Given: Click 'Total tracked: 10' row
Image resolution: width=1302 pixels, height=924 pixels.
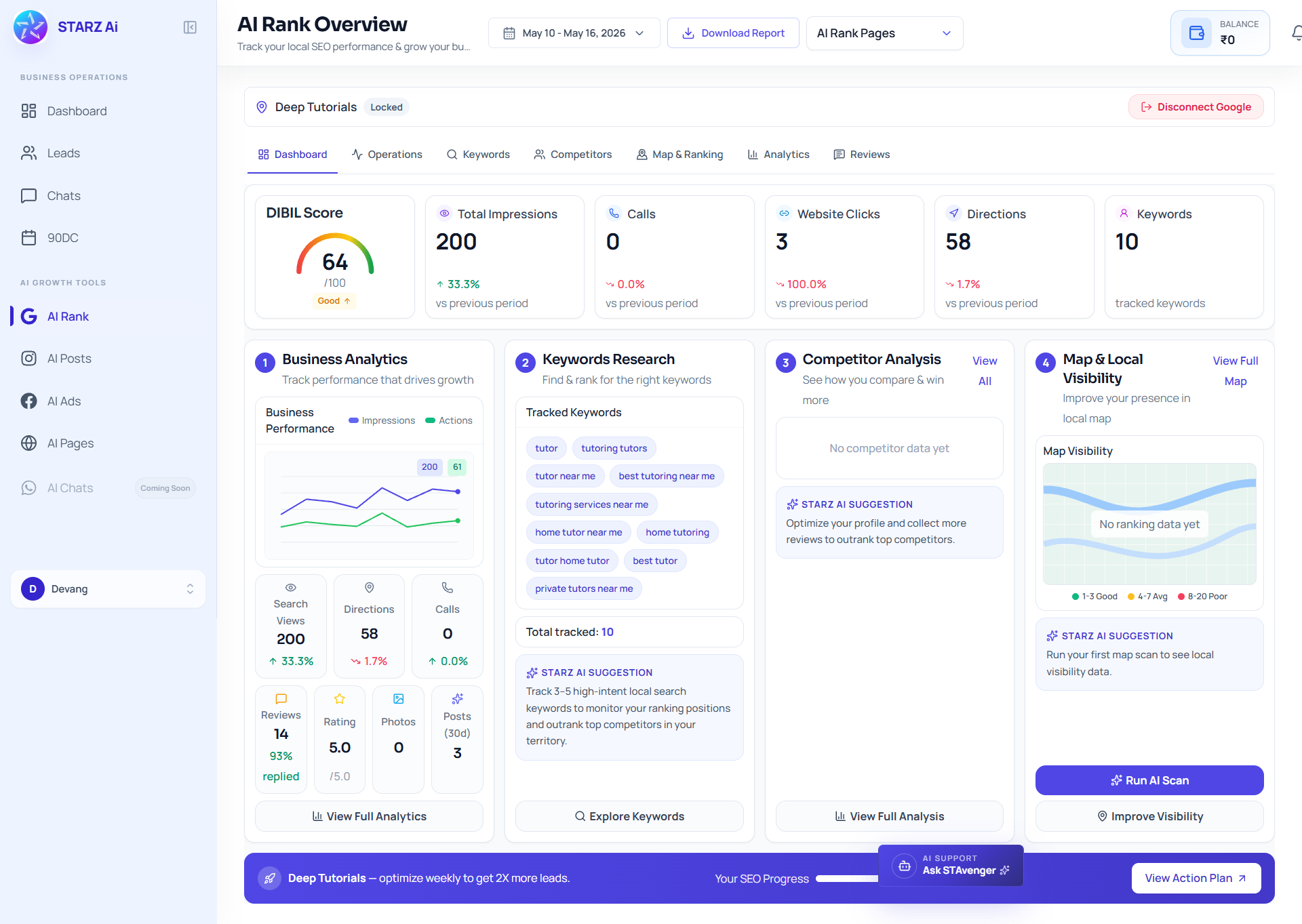Looking at the screenshot, I should 629,632.
